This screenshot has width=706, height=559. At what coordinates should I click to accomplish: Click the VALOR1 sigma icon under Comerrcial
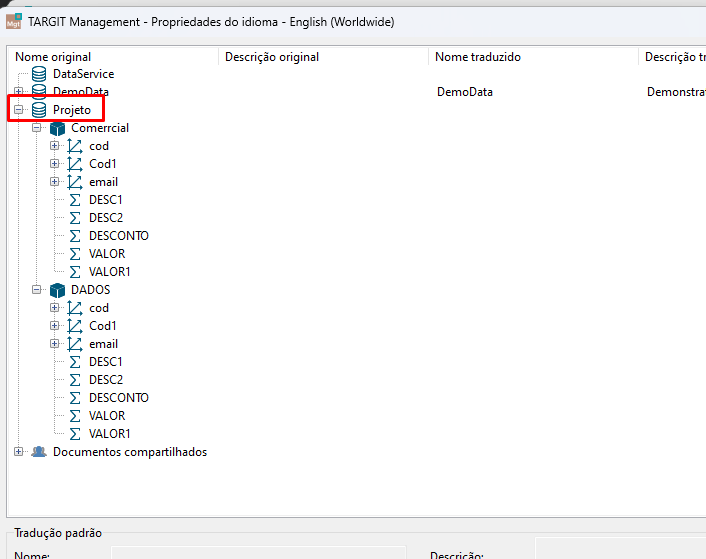tap(75, 272)
